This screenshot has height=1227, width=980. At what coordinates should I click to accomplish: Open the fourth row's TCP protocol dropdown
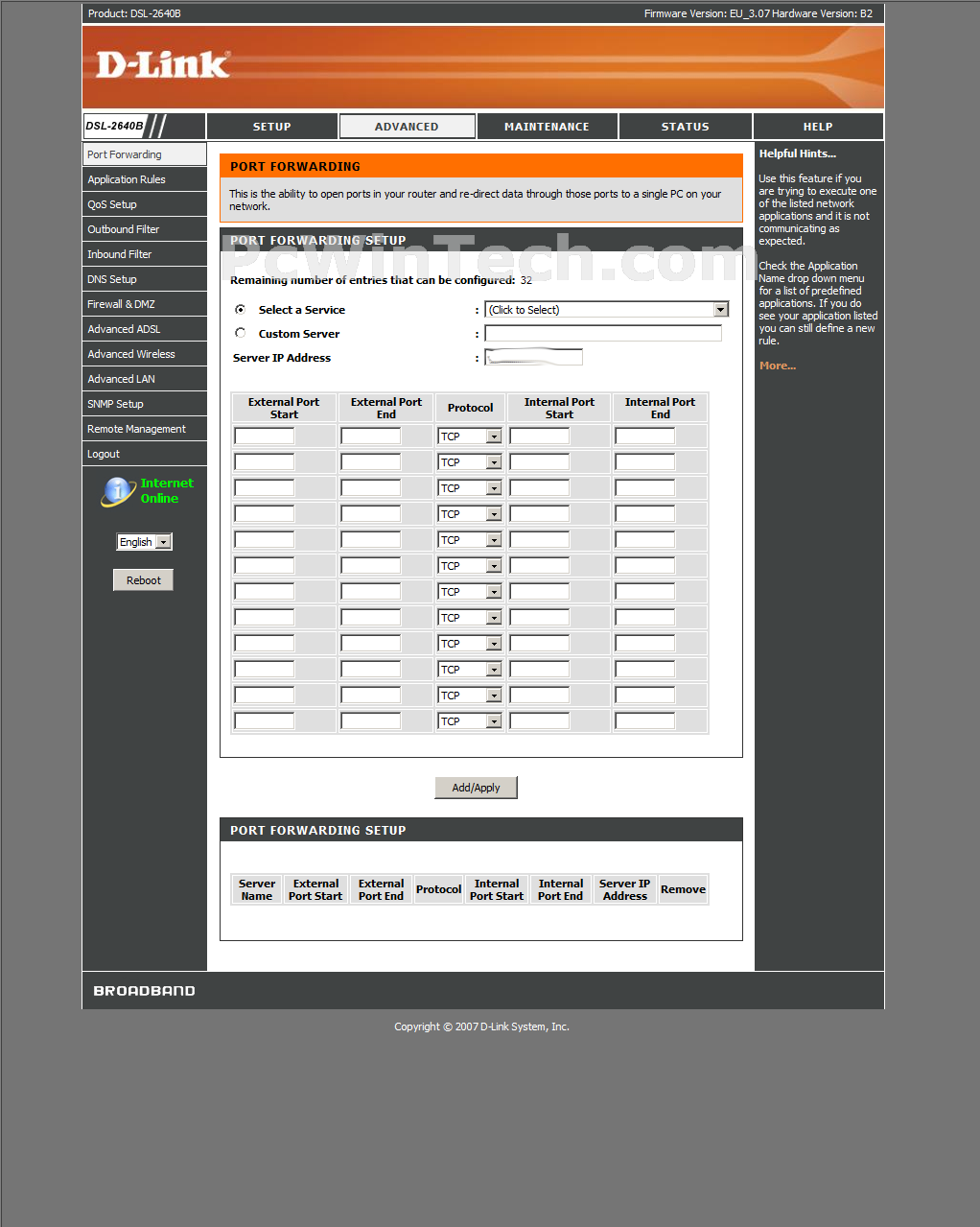470,514
